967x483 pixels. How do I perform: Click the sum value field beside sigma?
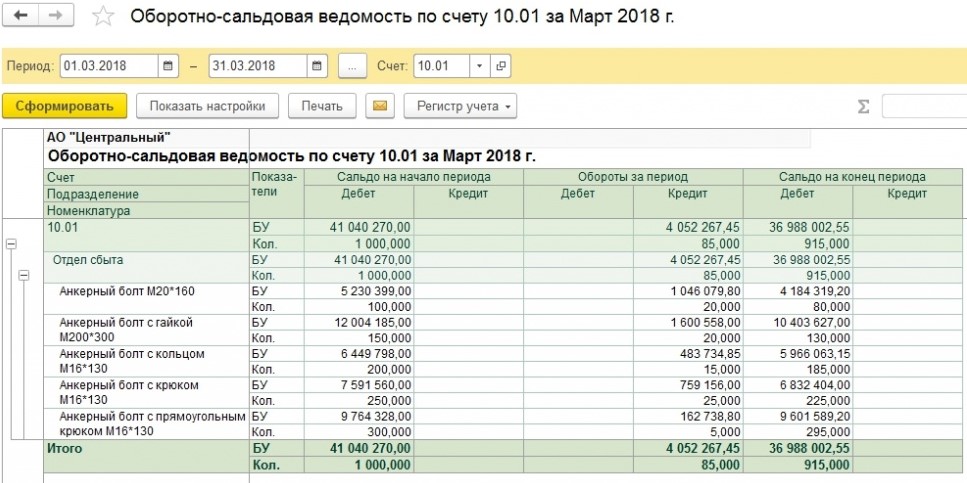pyautogui.click(x=923, y=106)
